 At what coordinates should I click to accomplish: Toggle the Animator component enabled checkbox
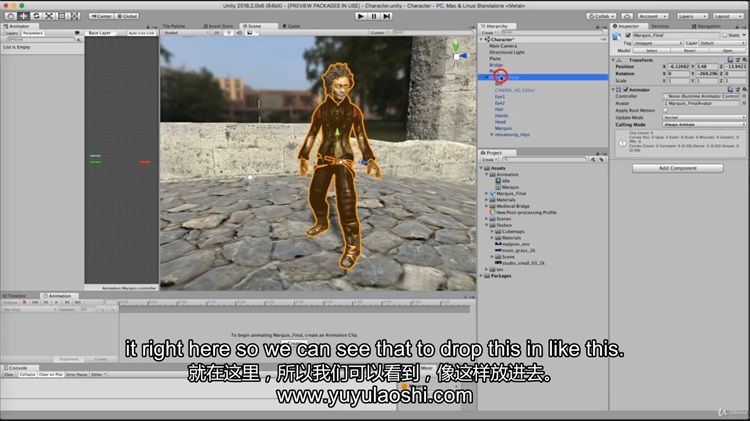click(626, 89)
